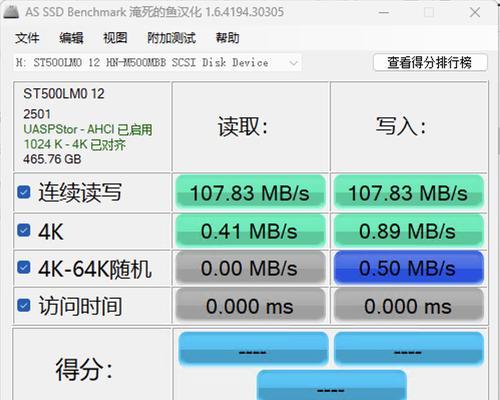Click the 连续读写 read result 107.83 MB/s
This screenshot has width=500, height=400.
[250, 192]
